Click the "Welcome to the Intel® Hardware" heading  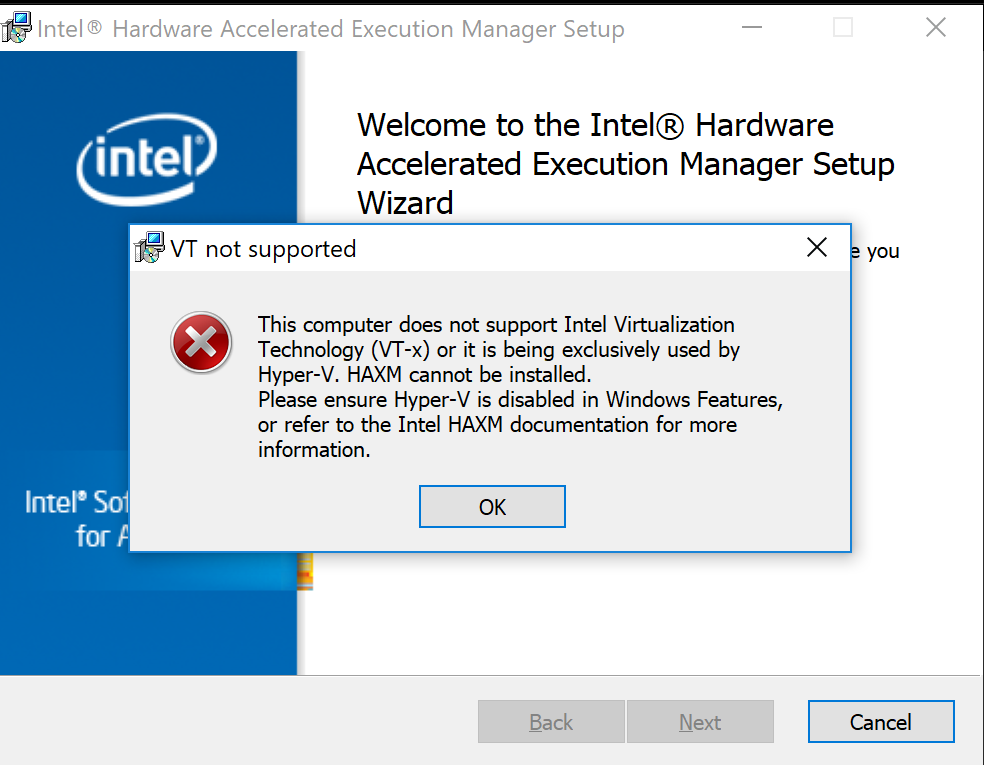coord(595,126)
